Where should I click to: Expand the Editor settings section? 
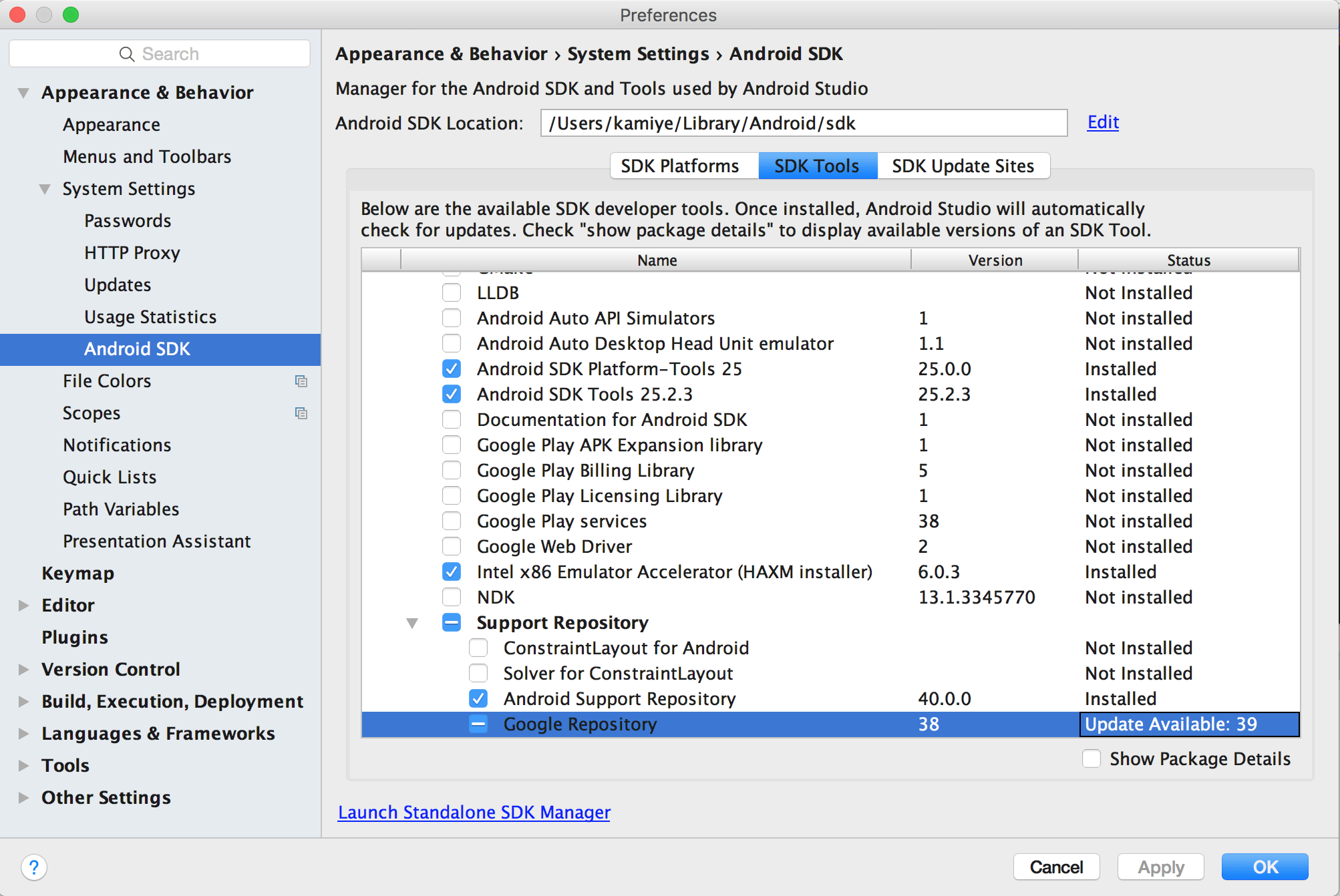click(x=23, y=606)
